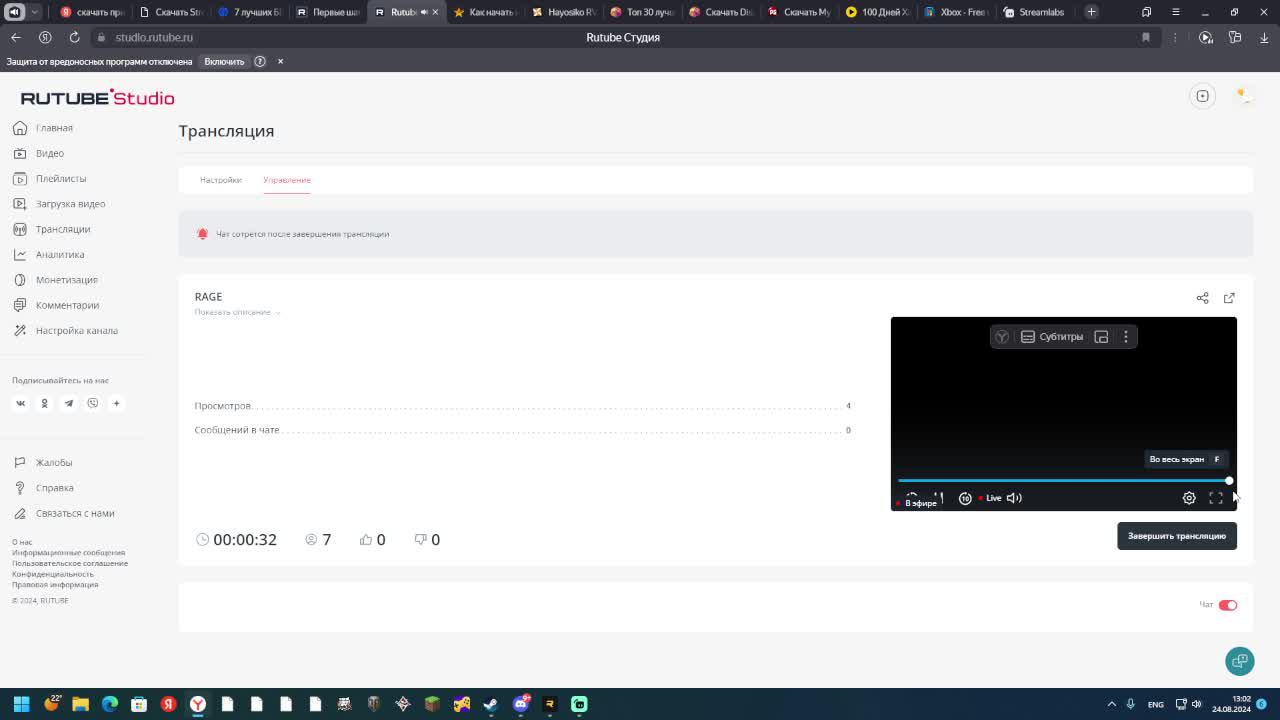The image size is (1280, 720).
Task: Open the three-dot menu in the player overlay
Action: coord(1126,337)
